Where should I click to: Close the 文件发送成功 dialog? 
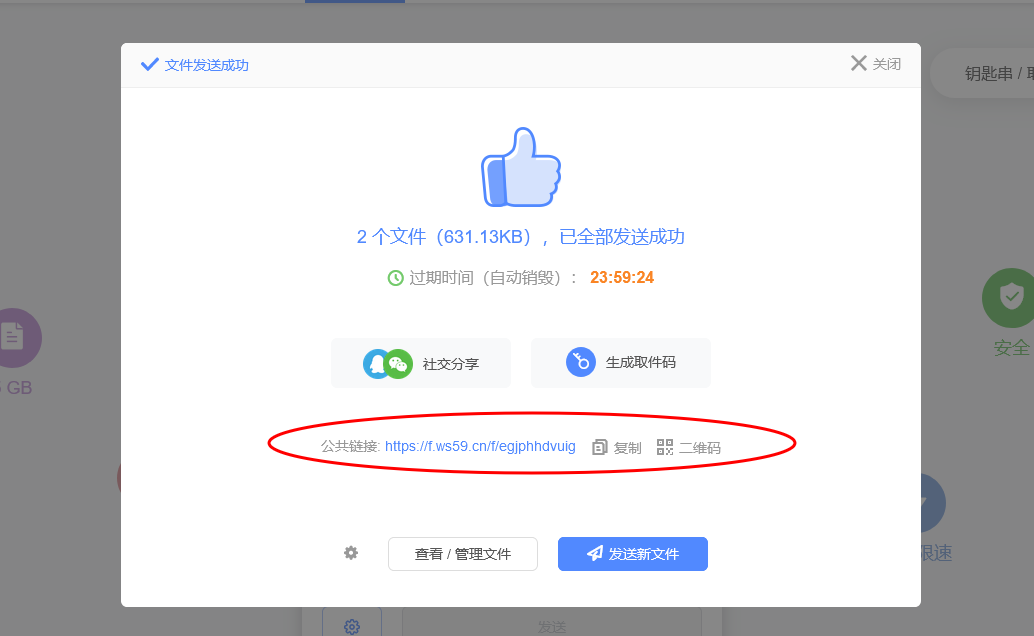875,64
